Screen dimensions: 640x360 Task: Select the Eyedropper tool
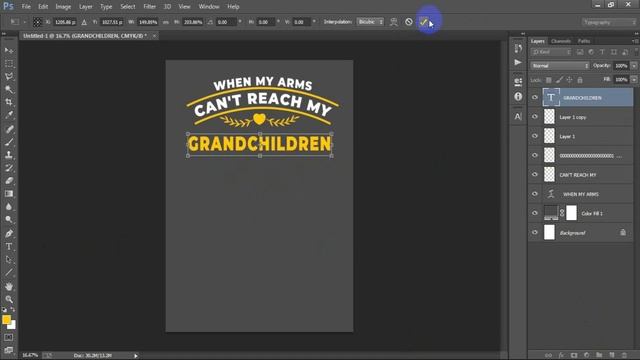[9, 115]
